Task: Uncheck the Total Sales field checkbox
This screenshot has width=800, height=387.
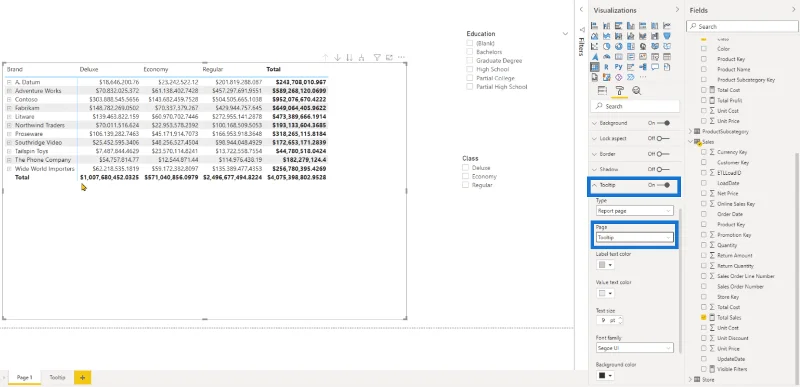Action: 704,317
